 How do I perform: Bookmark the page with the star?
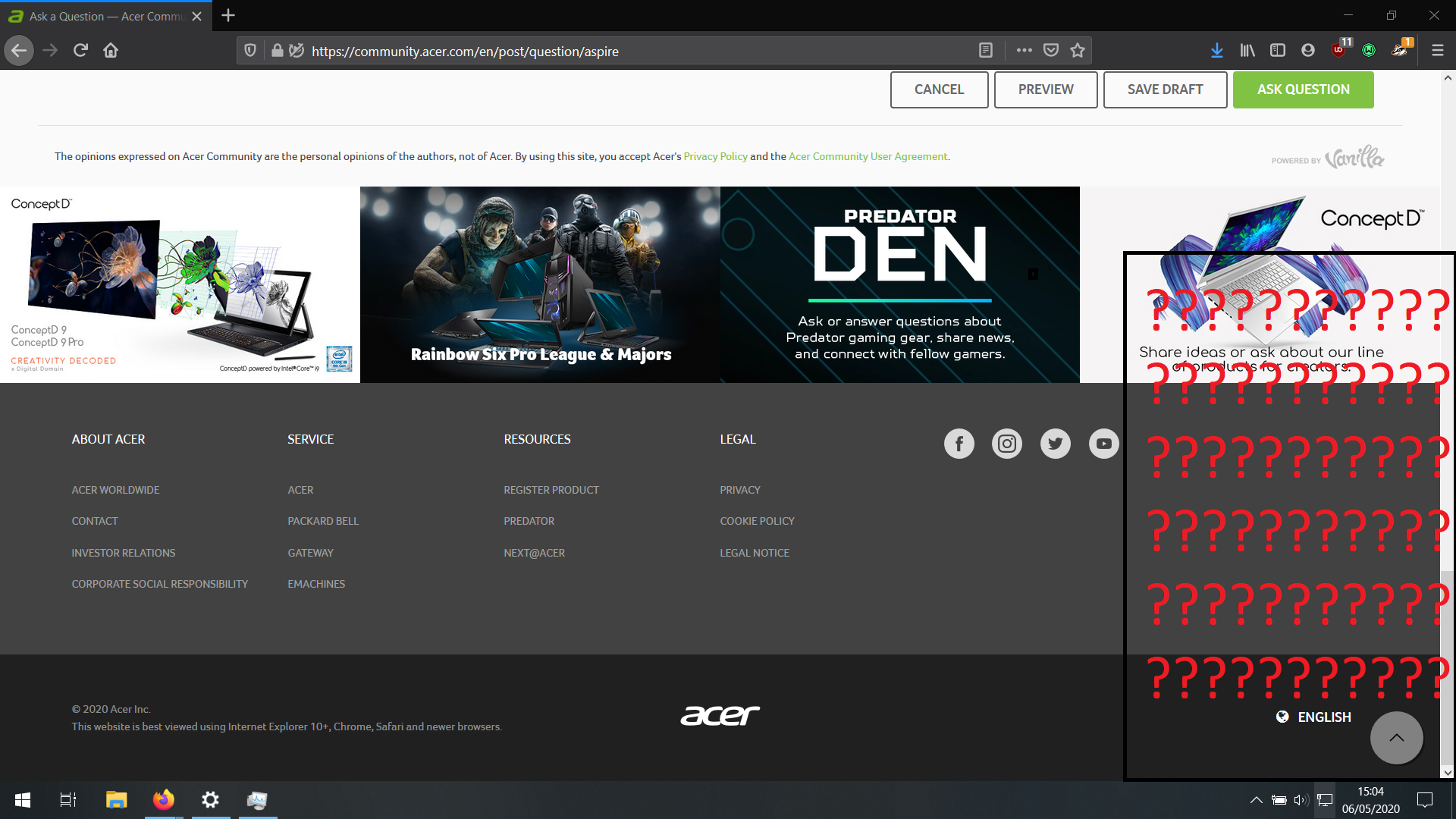point(1078,50)
